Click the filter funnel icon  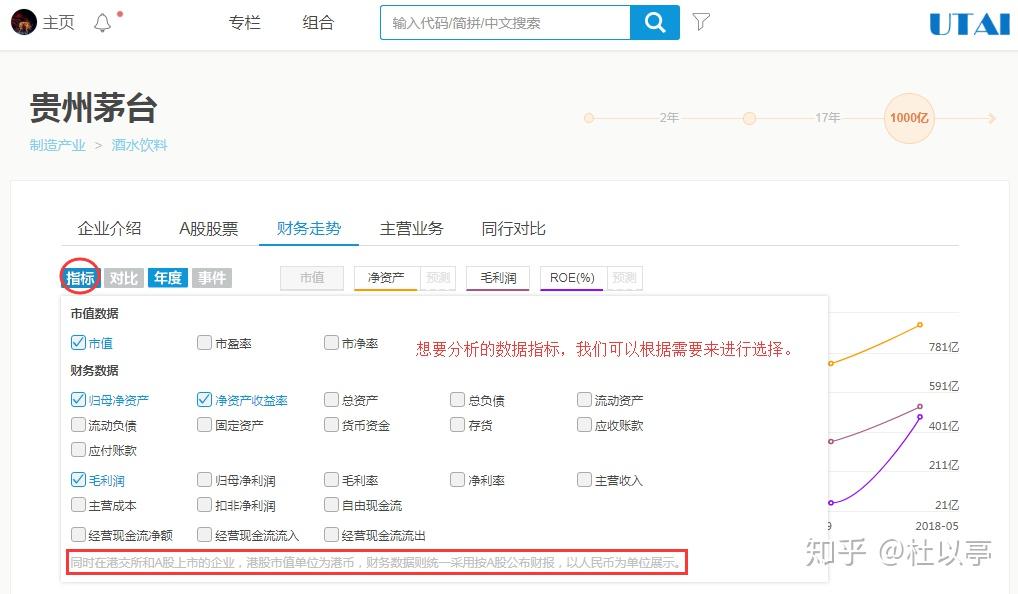click(x=701, y=22)
